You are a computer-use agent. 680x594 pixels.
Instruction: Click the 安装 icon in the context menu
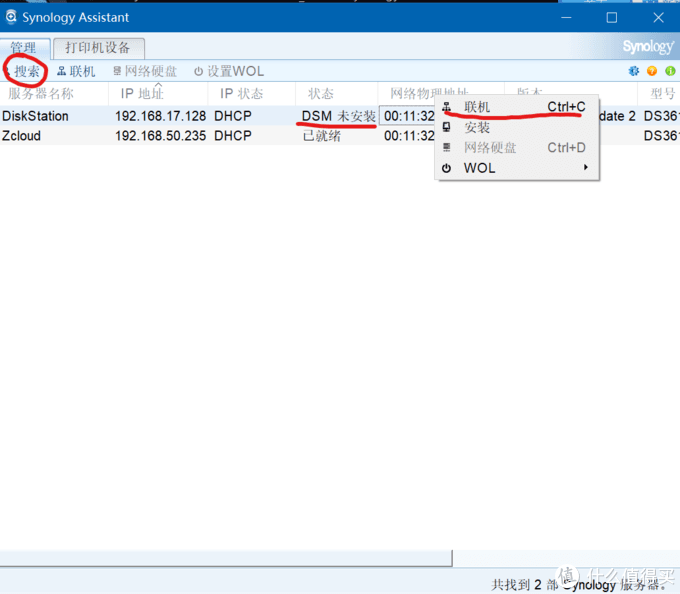[x=446, y=127]
